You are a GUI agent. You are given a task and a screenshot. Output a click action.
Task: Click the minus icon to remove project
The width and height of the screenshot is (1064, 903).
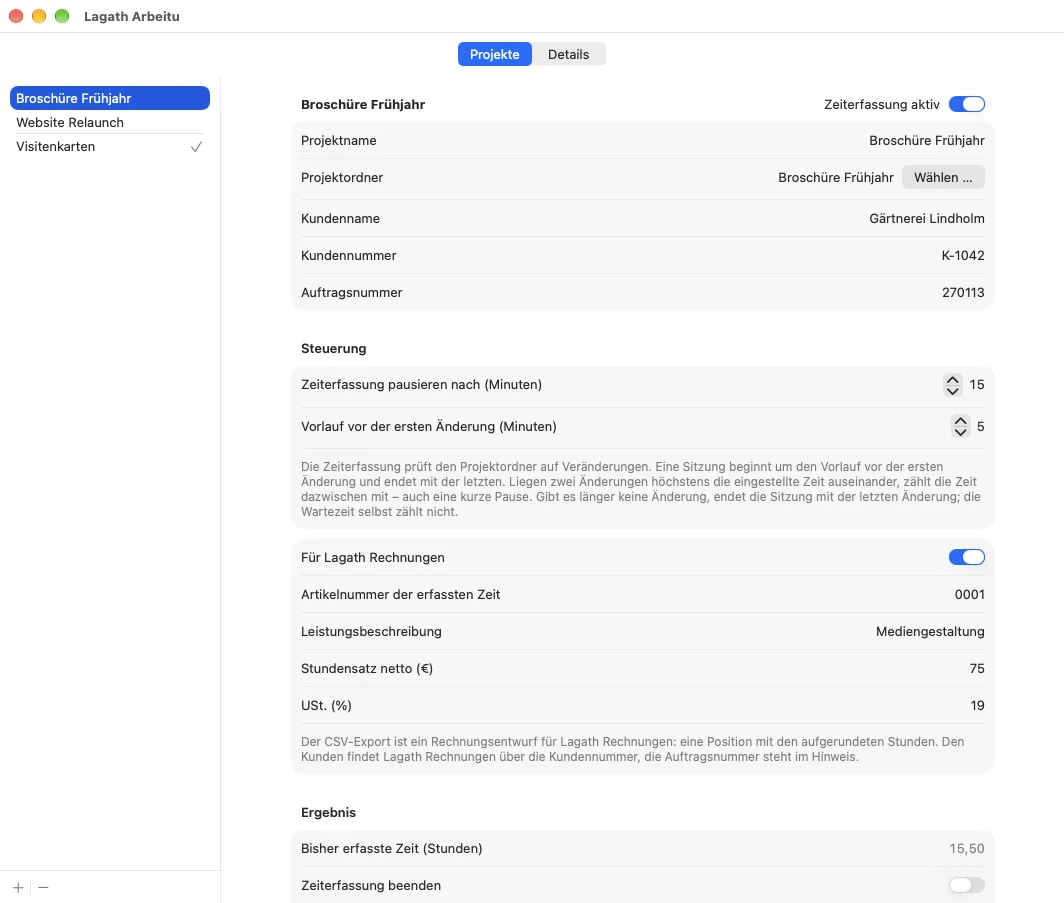(x=43, y=887)
